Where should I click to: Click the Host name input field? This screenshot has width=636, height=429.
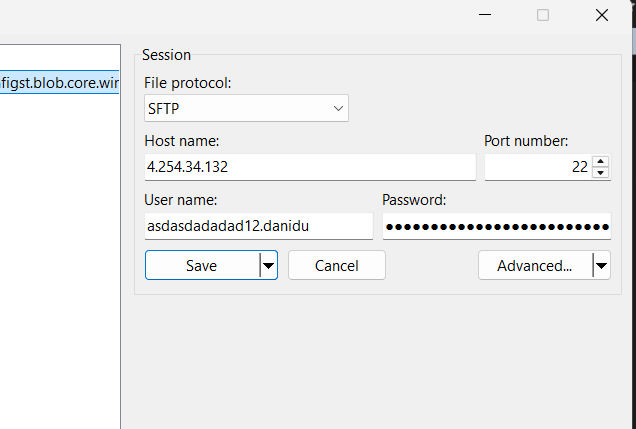point(310,167)
